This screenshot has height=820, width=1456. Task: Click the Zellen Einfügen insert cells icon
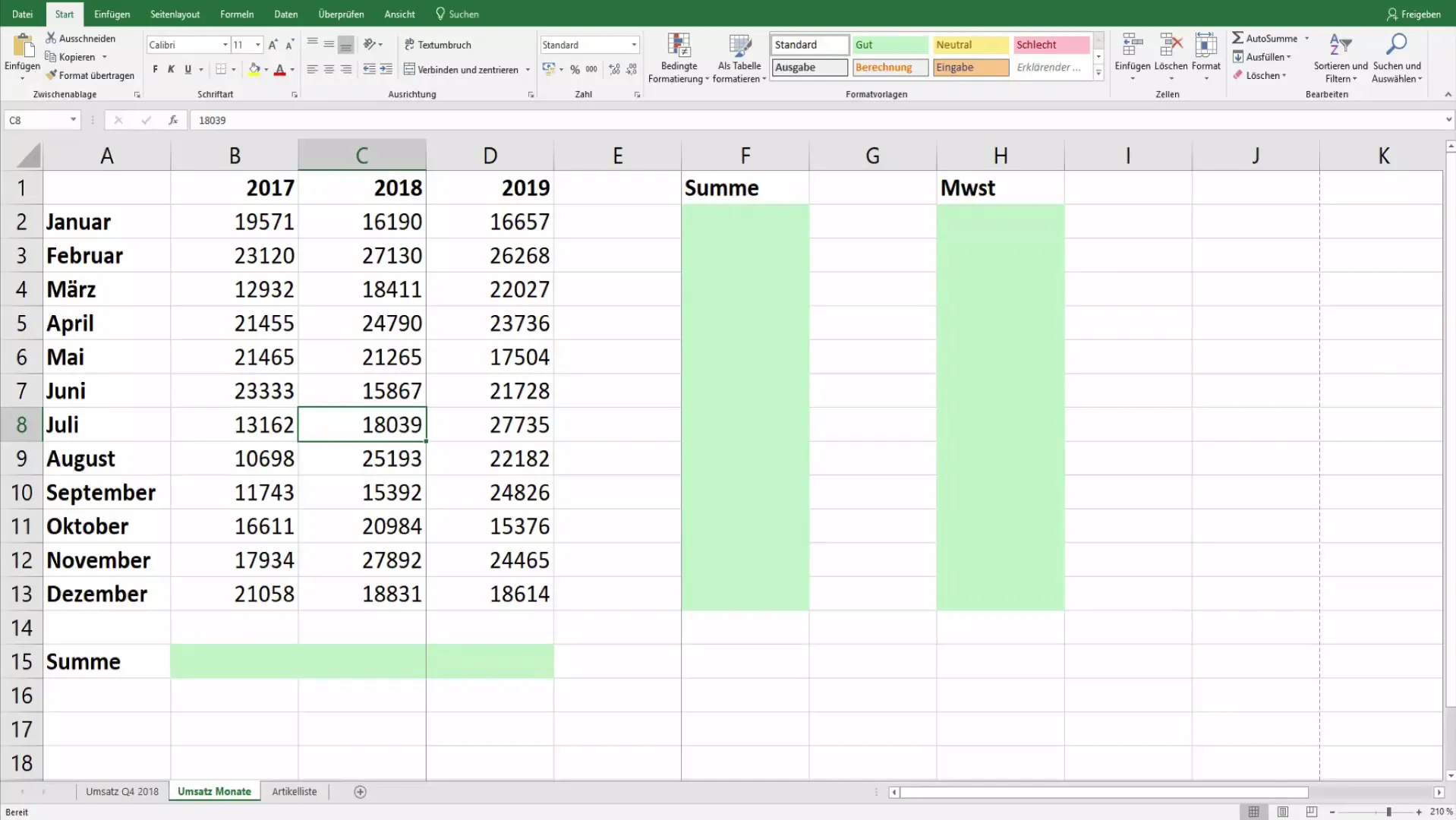[1132, 45]
